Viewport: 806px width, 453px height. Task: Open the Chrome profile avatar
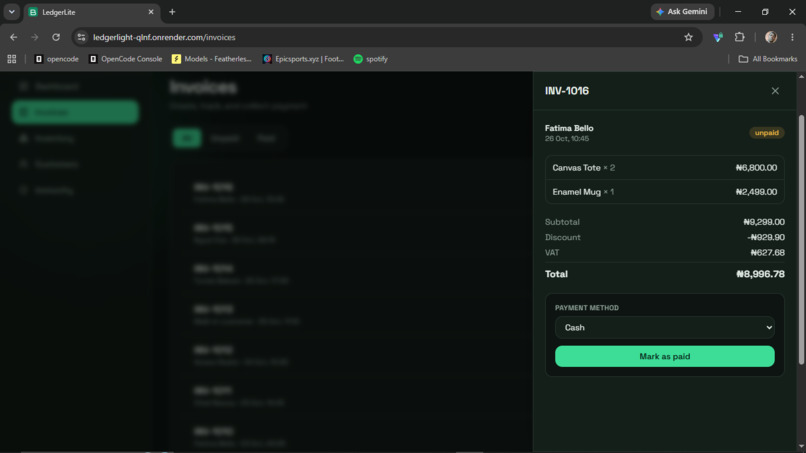tap(770, 37)
